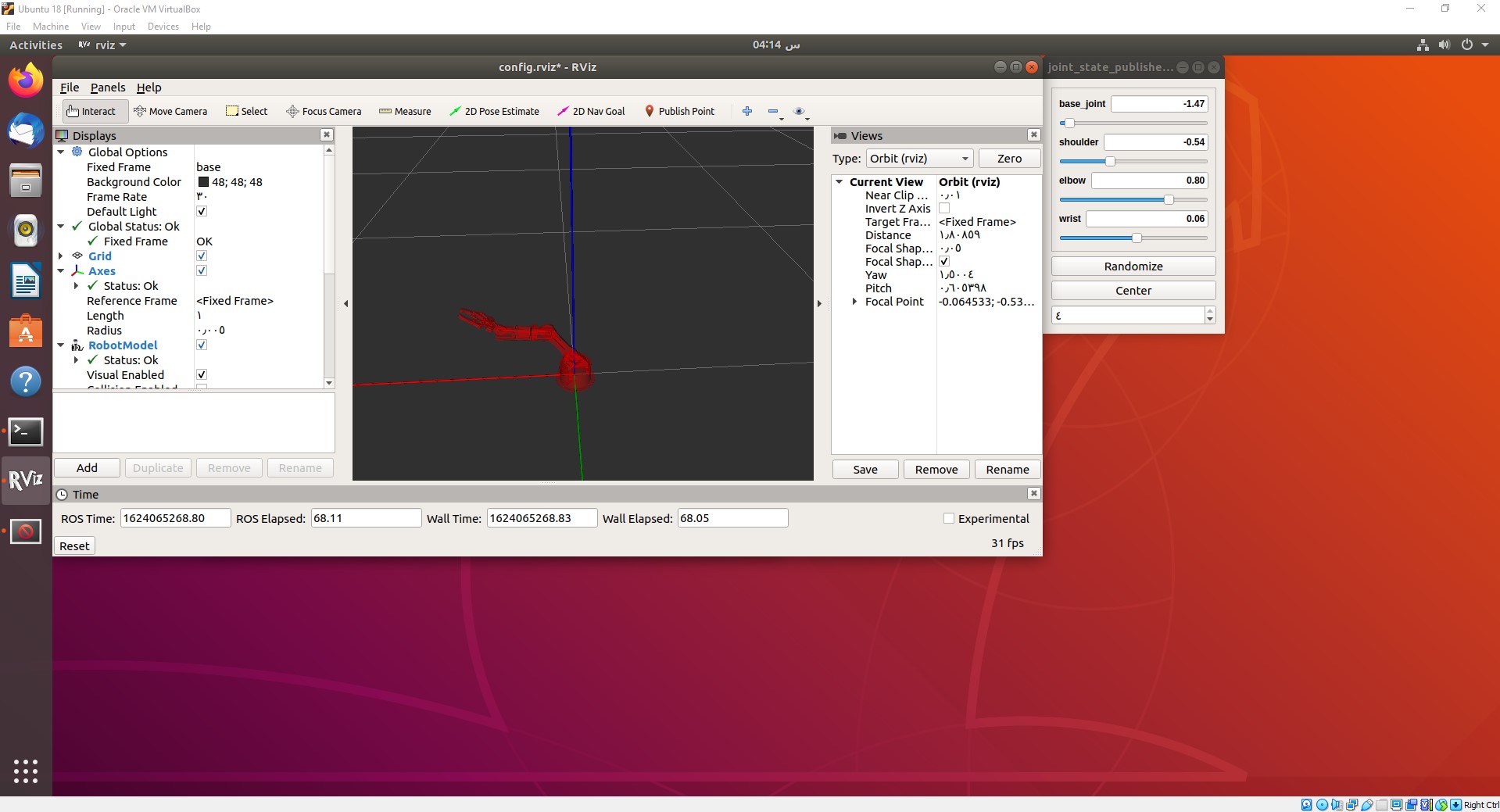Select the Interact tool
The height and width of the screenshot is (812, 1500).
[x=93, y=111]
